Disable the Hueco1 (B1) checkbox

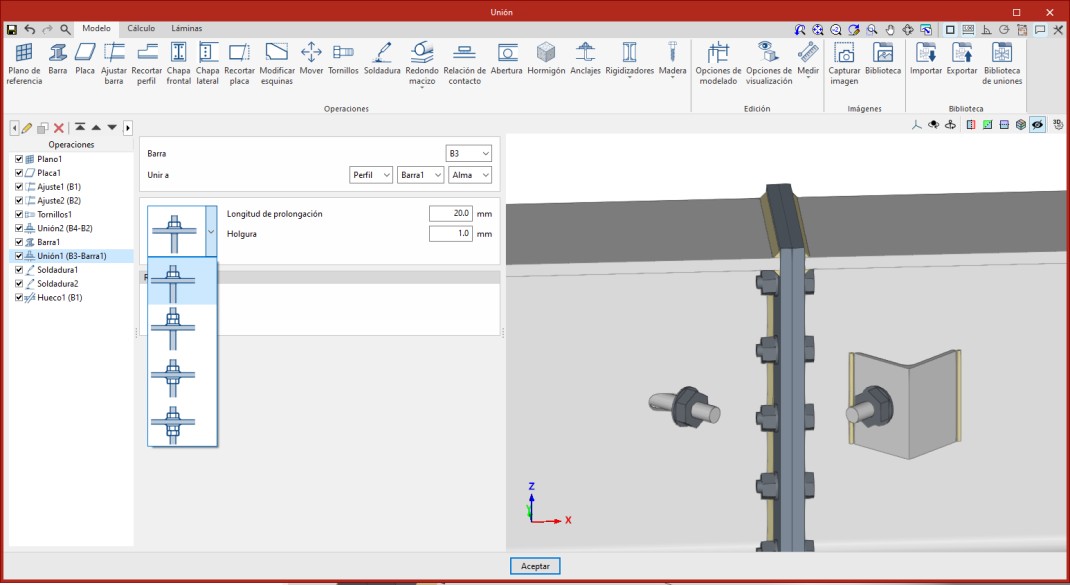click(19, 297)
